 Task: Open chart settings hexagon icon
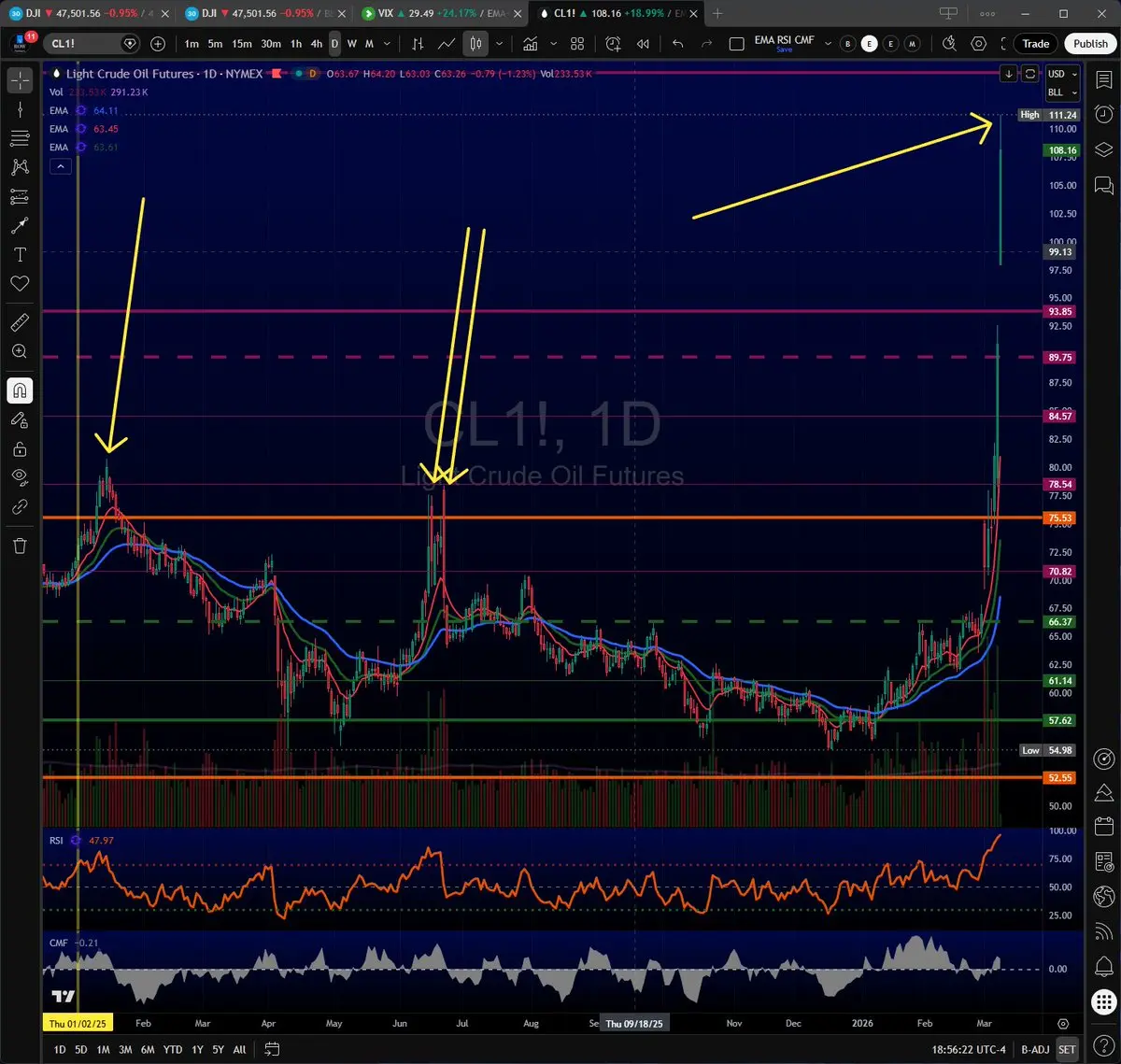pyautogui.click(x=979, y=44)
